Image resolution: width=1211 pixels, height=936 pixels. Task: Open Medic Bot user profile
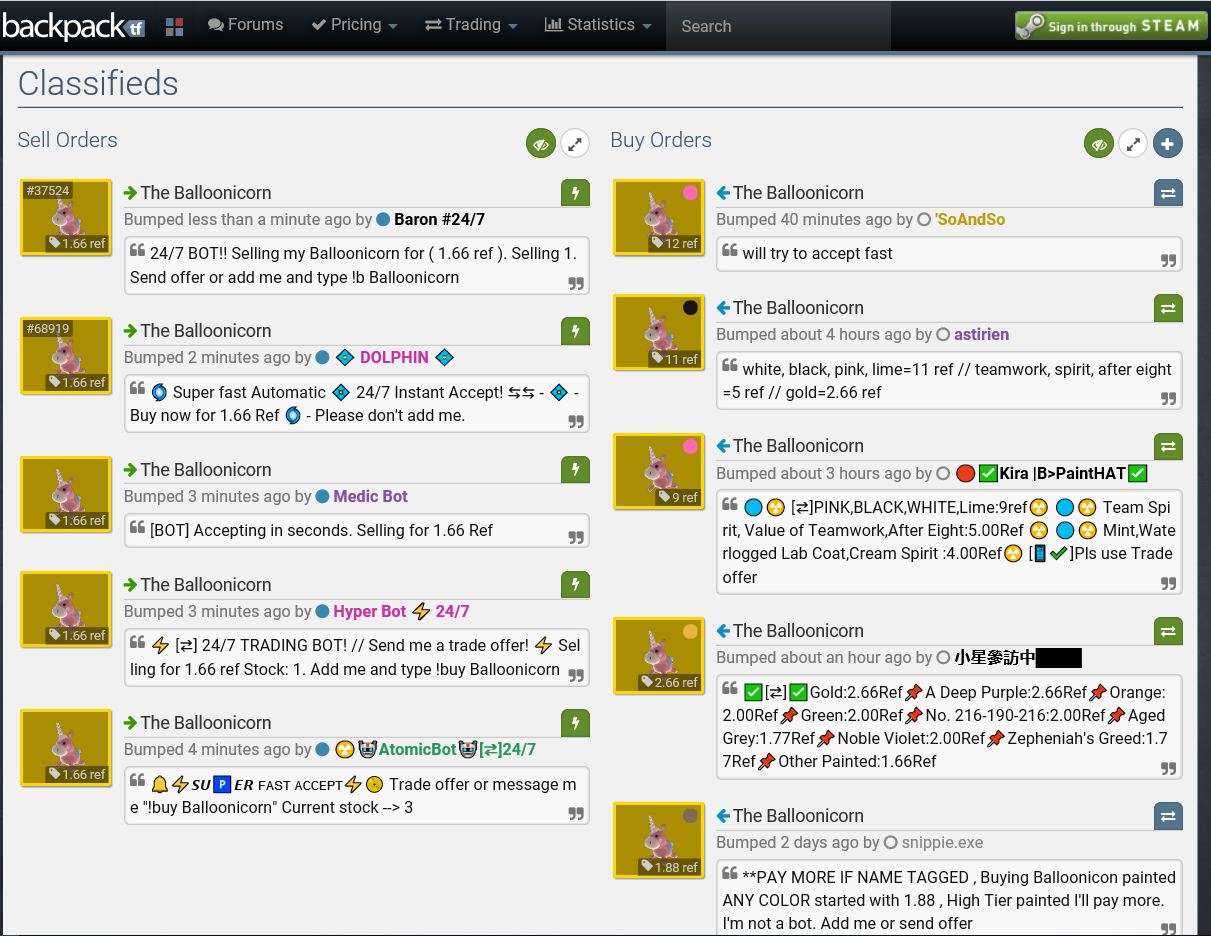pos(370,496)
